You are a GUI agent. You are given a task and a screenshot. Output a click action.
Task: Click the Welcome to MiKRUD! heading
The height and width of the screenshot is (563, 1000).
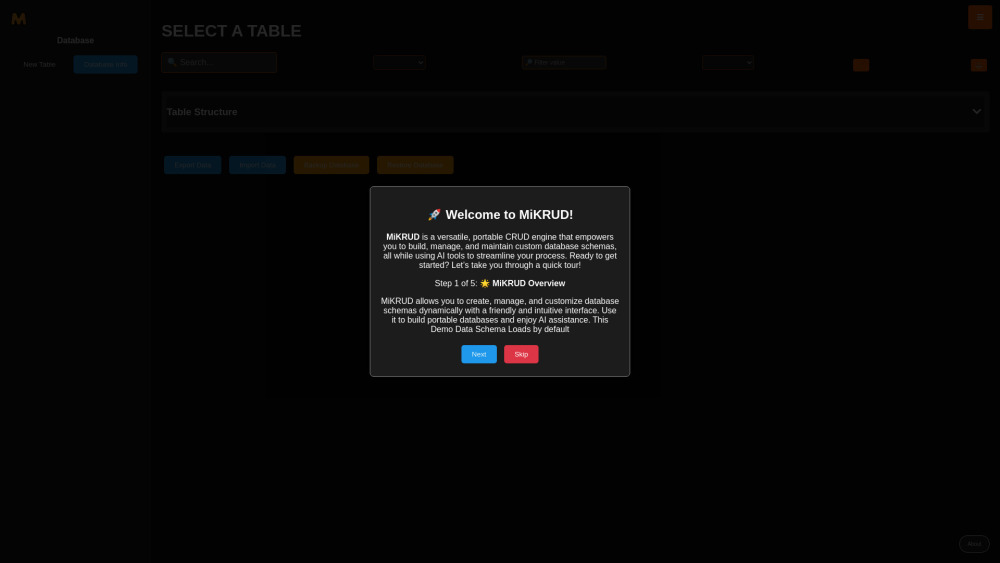point(500,214)
